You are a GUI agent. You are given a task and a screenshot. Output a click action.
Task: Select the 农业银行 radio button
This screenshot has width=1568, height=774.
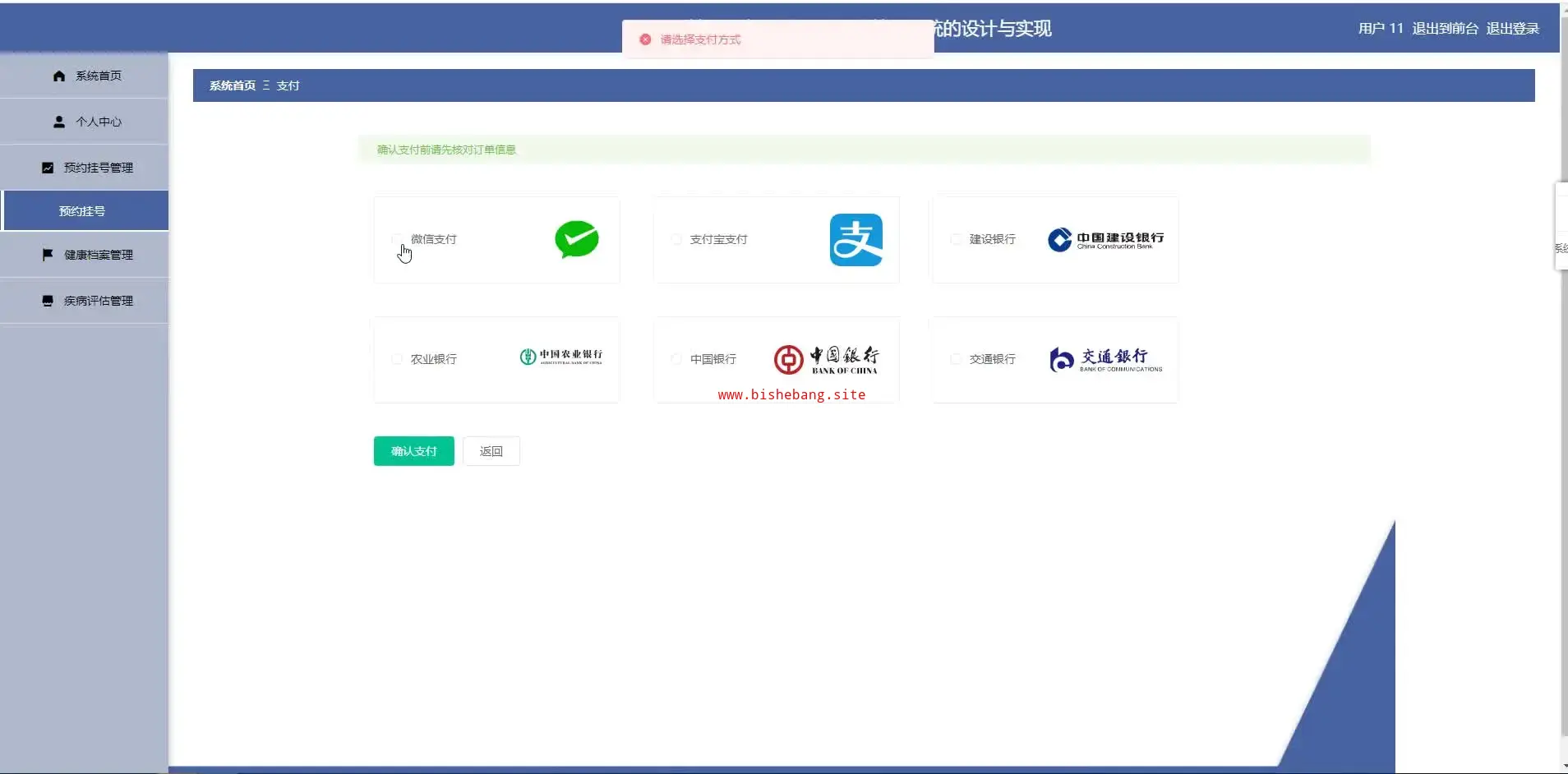pyautogui.click(x=397, y=359)
